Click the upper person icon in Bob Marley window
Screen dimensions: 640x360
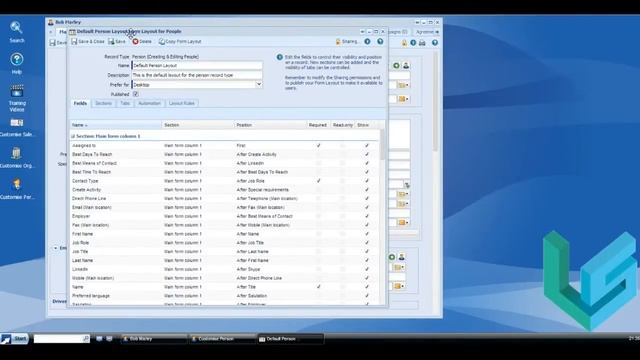tap(406, 65)
